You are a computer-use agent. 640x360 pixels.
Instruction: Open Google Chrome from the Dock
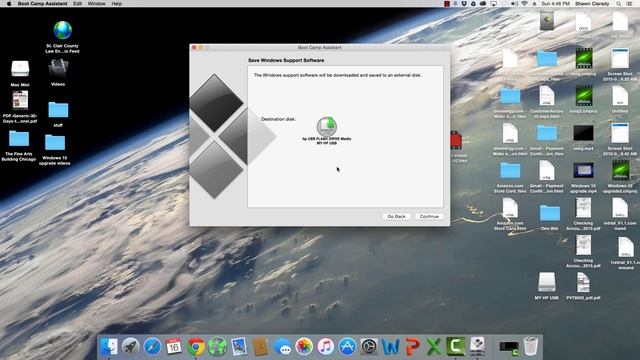196,347
